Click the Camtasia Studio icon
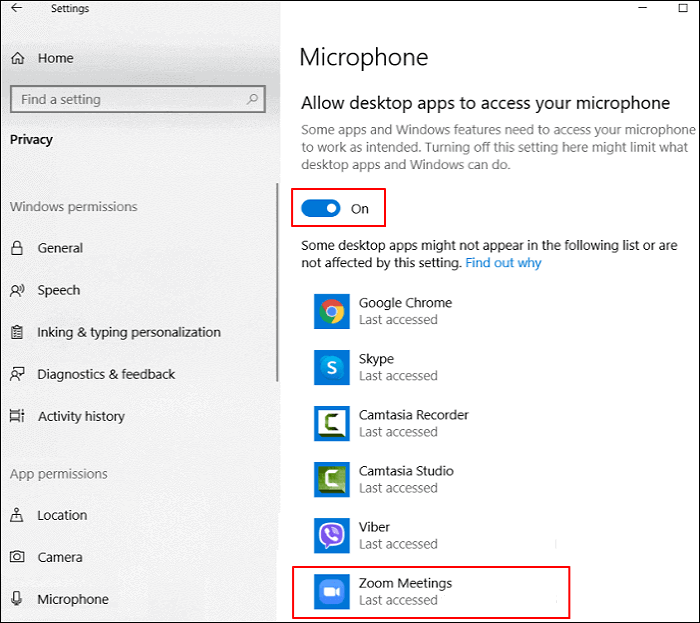The image size is (700, 623). pos(330,479)
